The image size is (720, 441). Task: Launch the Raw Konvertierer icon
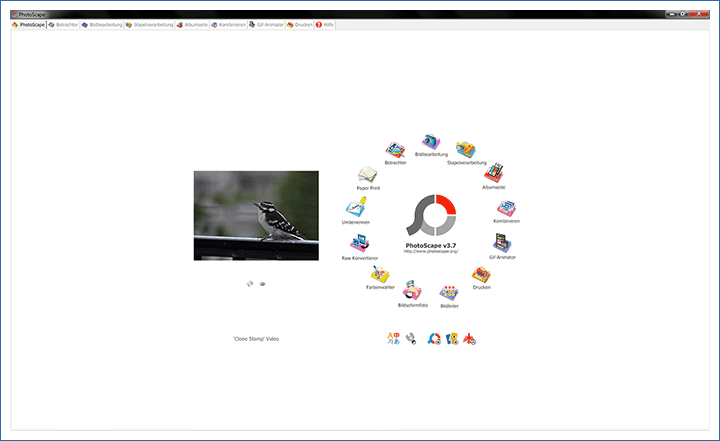pos(360,243)
